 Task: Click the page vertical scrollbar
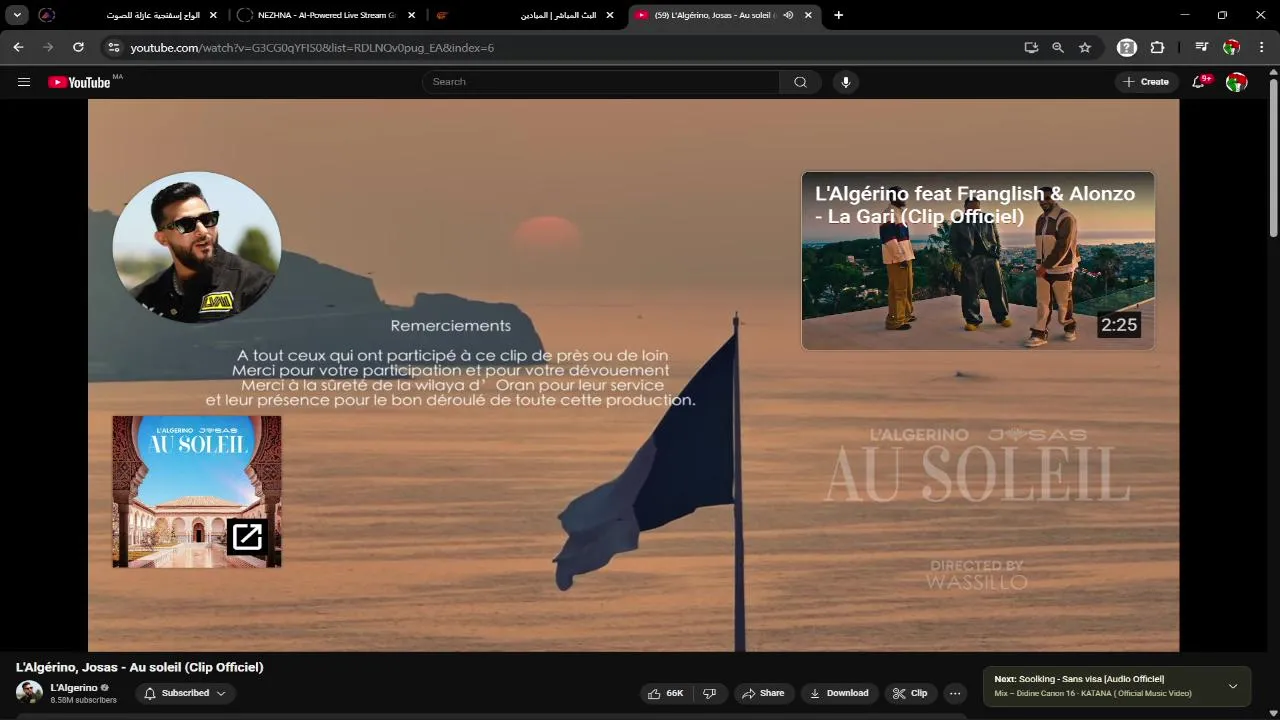pos(1273,160)
